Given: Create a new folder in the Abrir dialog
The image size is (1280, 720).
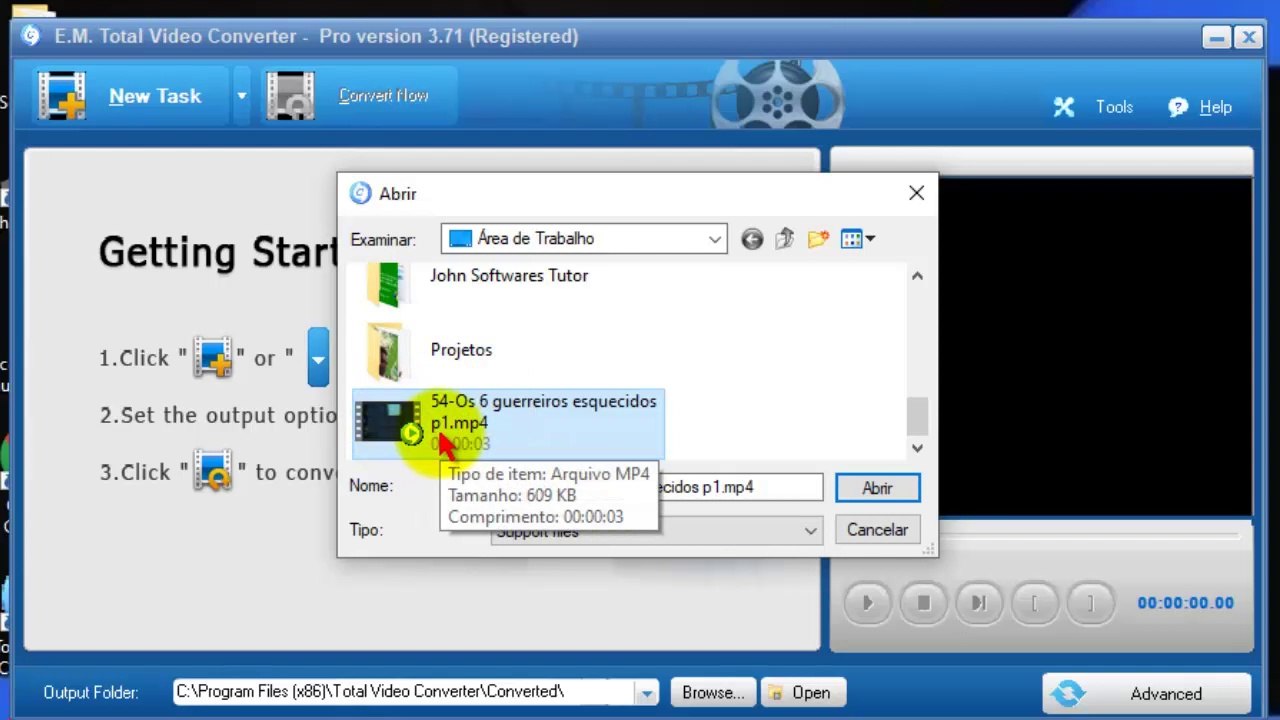Looking at the screenshot, I should 818,239.
